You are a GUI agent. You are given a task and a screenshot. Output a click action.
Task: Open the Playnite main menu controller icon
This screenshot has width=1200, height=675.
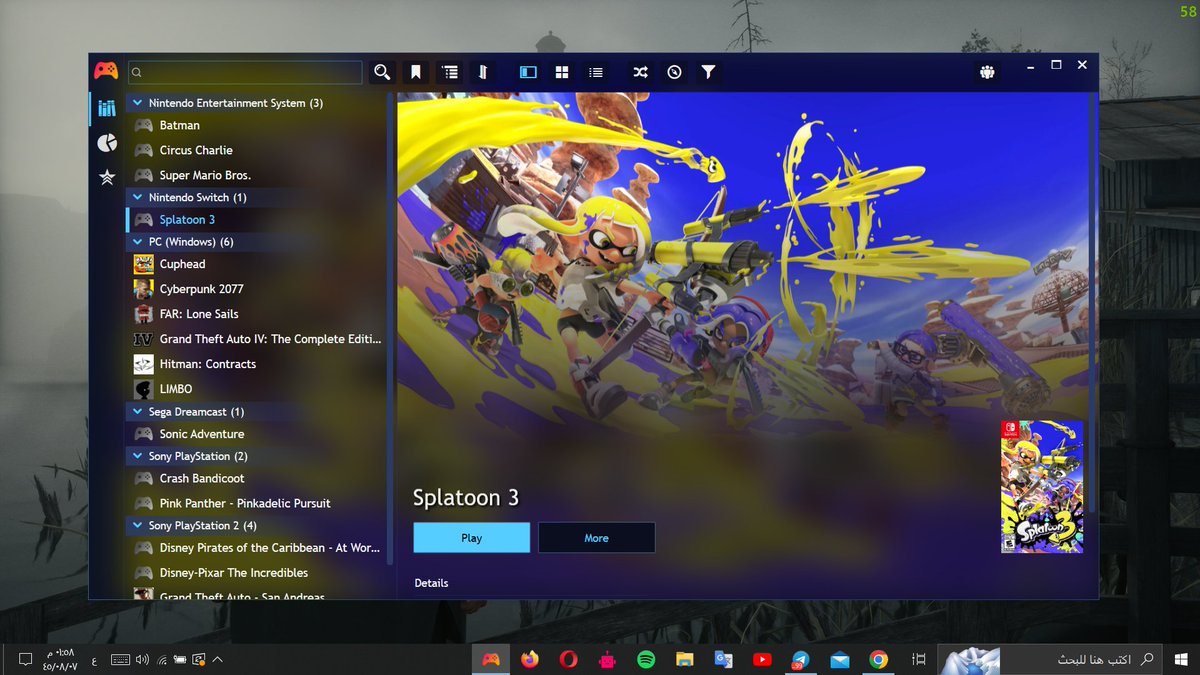click(x=105, y=71)
